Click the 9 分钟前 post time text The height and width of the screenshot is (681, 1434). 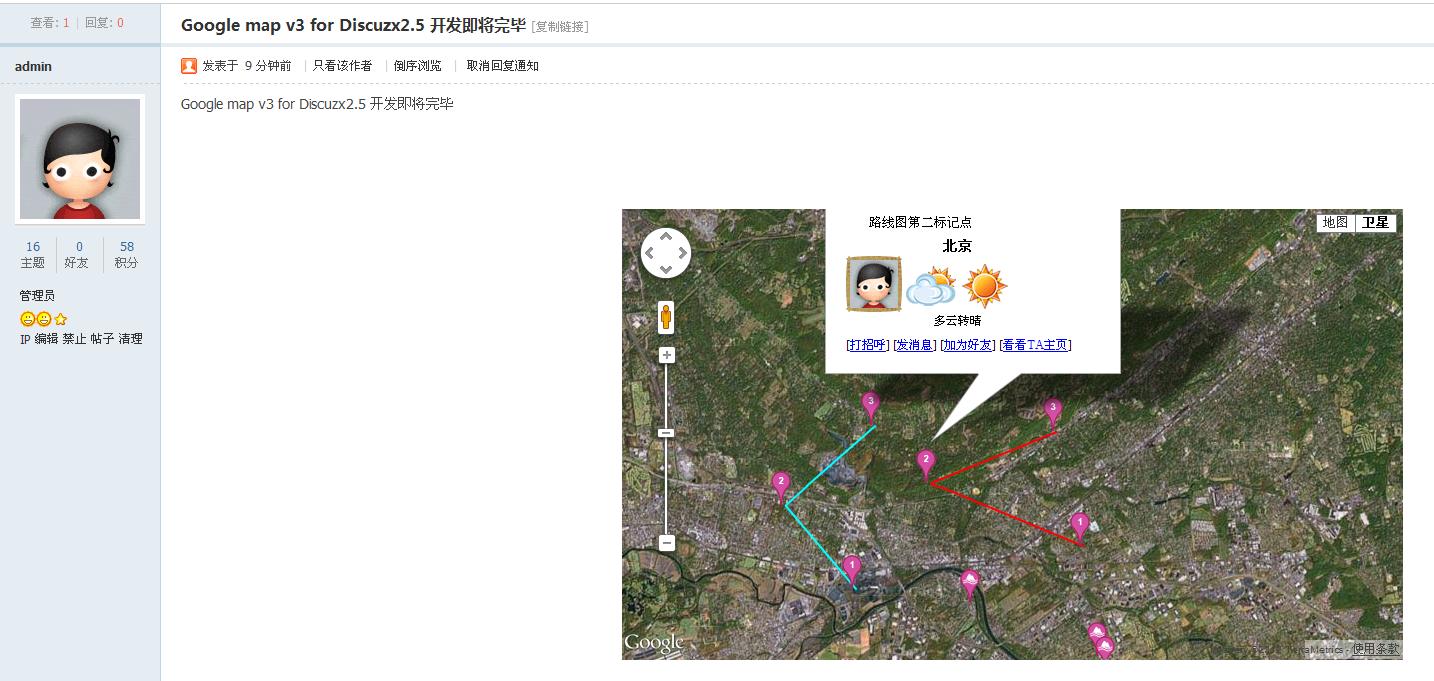click(268, 66)
